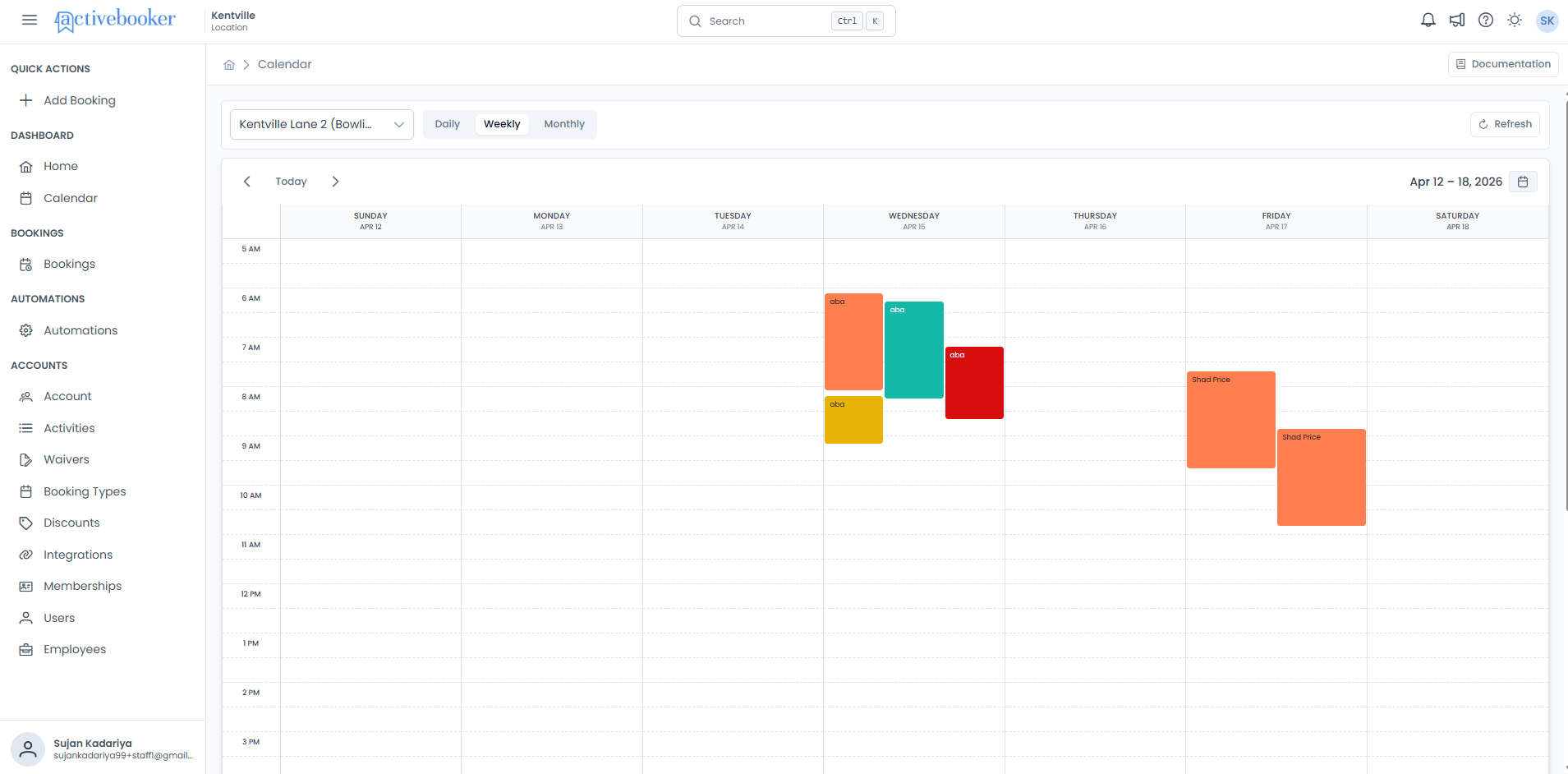Open the orange aba booking on Wednesday
This screenshot has height=774, width=1568.
coord(853,342)
